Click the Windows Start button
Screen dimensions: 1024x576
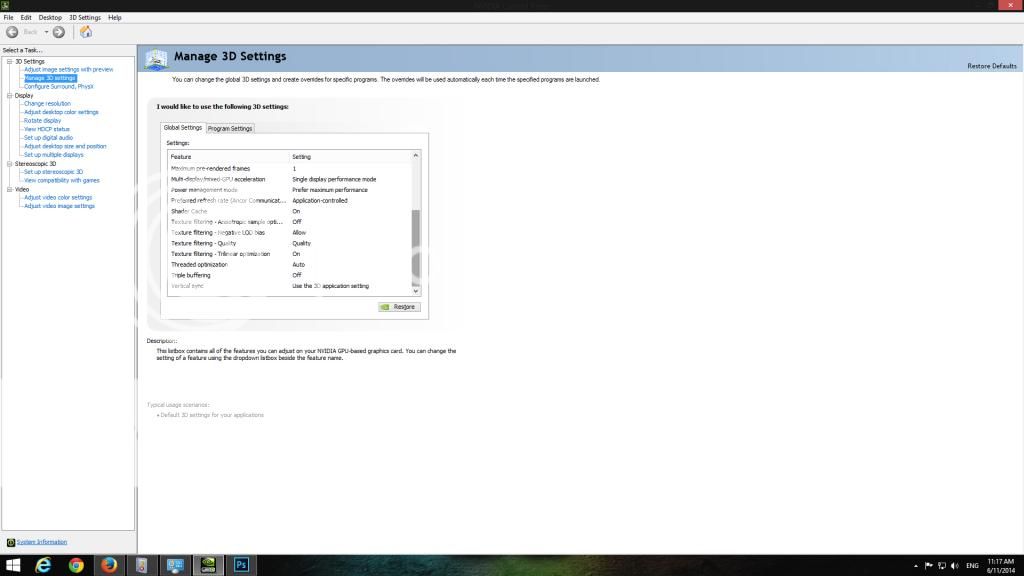(x=13, y=565)
